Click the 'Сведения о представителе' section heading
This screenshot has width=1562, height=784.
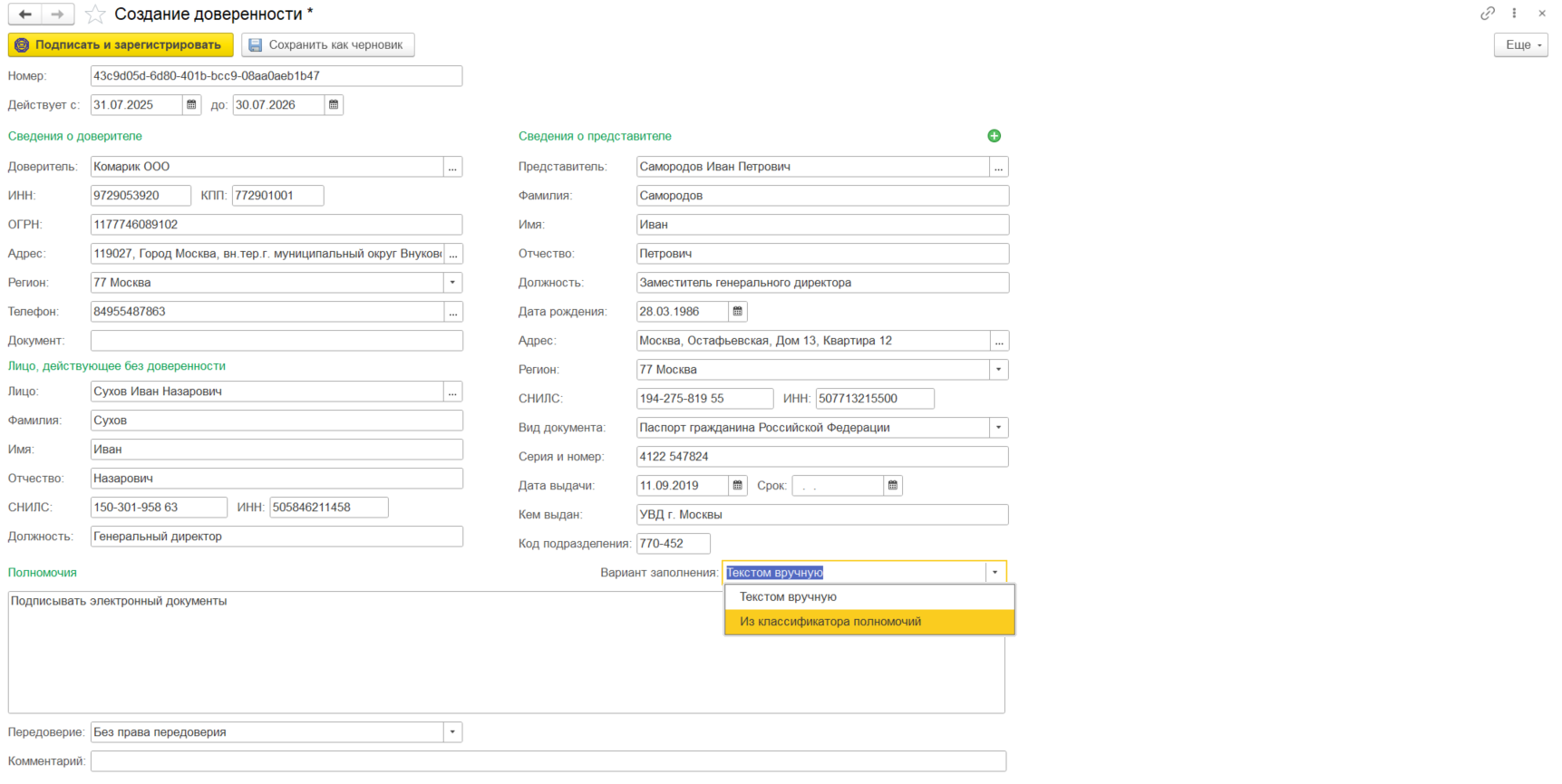pos(595,136)
